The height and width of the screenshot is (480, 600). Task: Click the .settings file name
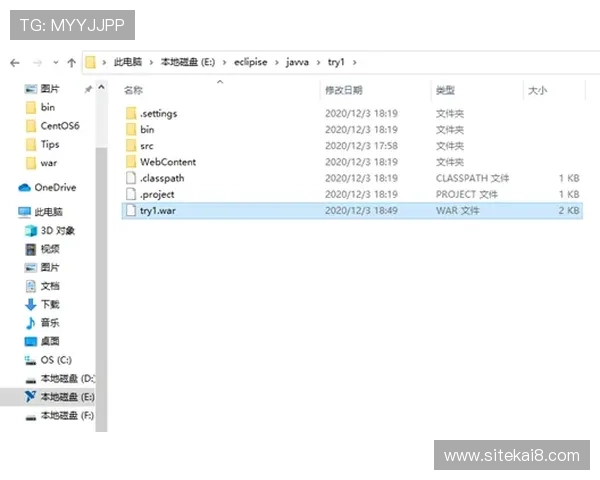coord(158,114)
